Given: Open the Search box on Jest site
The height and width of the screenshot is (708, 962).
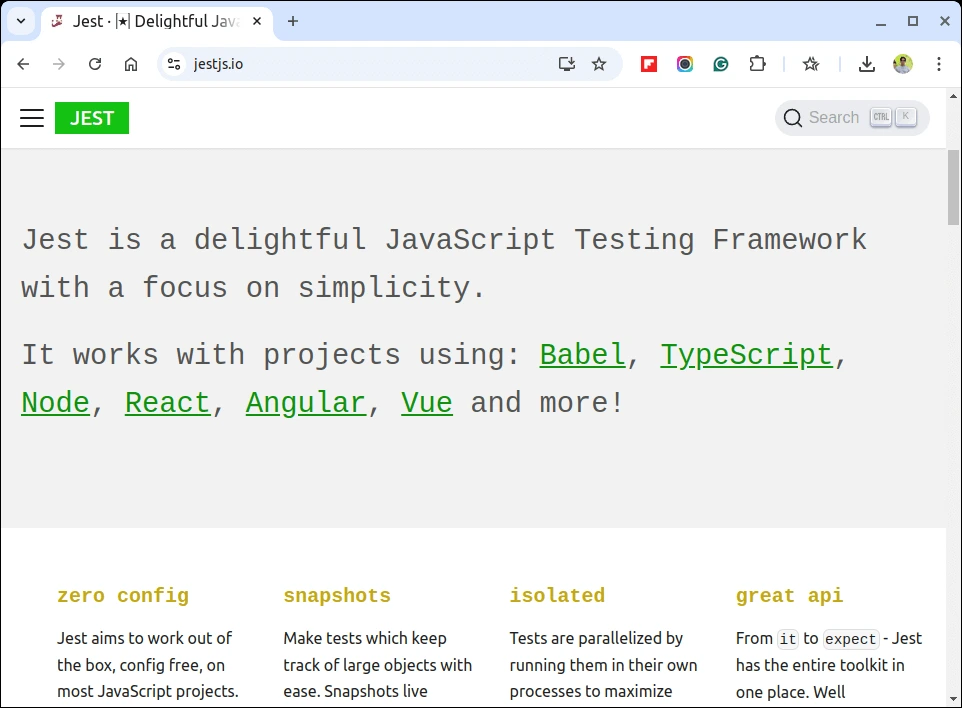Looking at the screenshot, I should 852,118.
